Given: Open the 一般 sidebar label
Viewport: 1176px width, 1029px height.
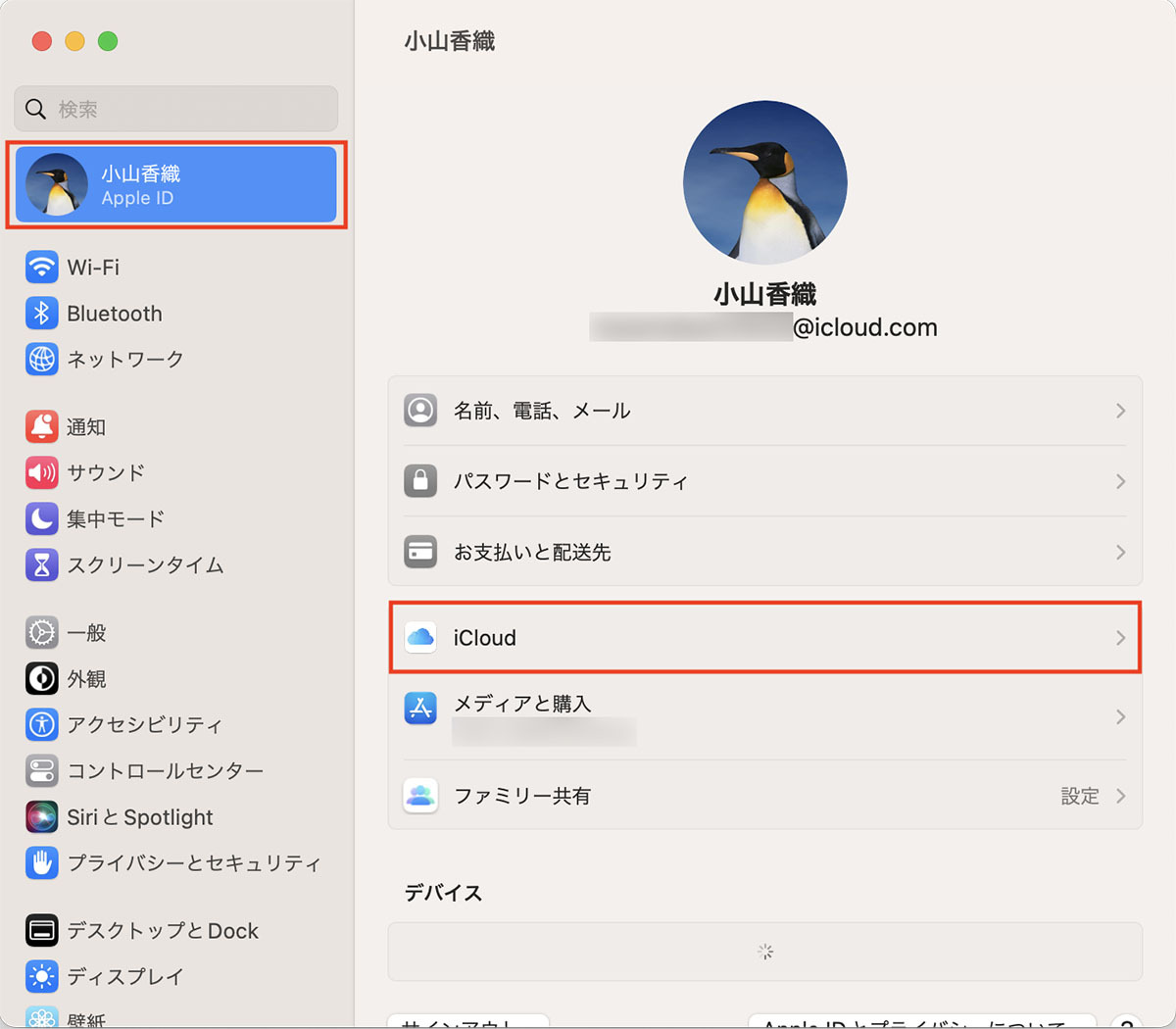Looking at the screenshot, I should coord(86,632).
